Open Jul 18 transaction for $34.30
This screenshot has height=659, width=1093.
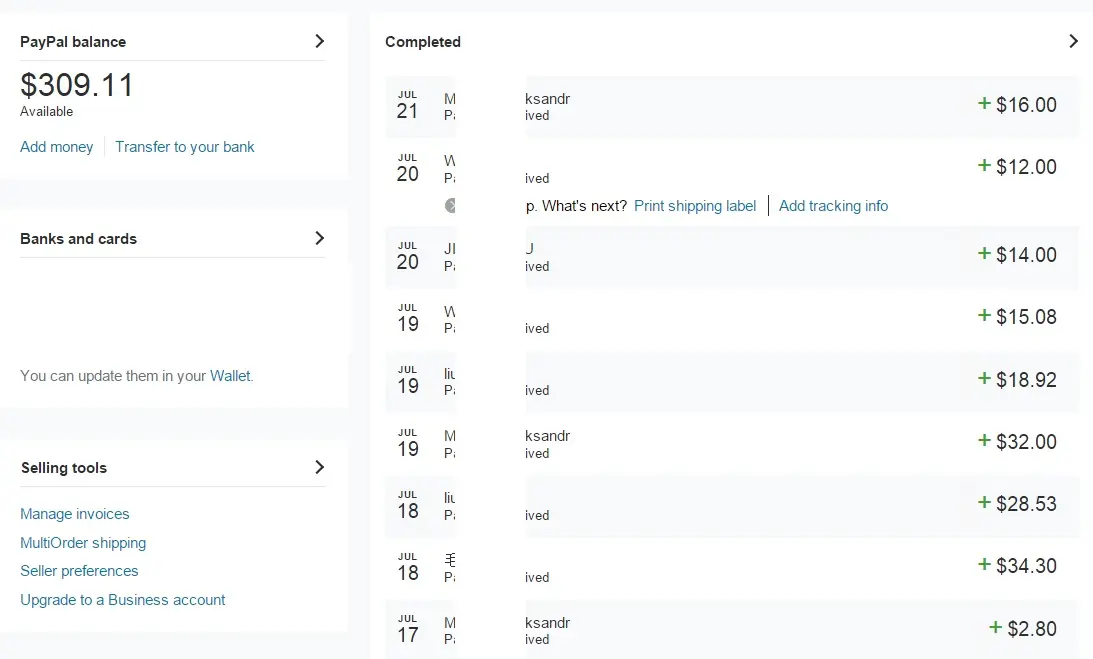[732, 567]
